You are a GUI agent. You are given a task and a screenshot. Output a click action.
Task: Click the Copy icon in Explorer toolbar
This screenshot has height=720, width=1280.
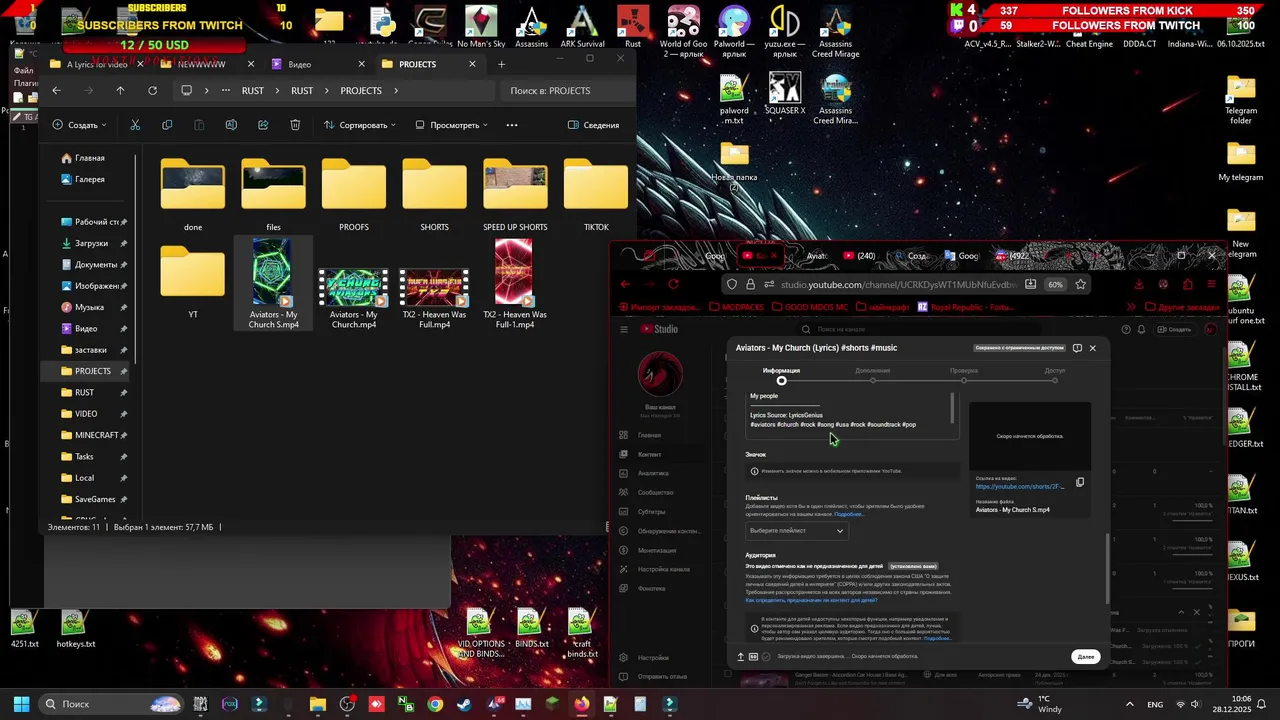coord(167,125)
